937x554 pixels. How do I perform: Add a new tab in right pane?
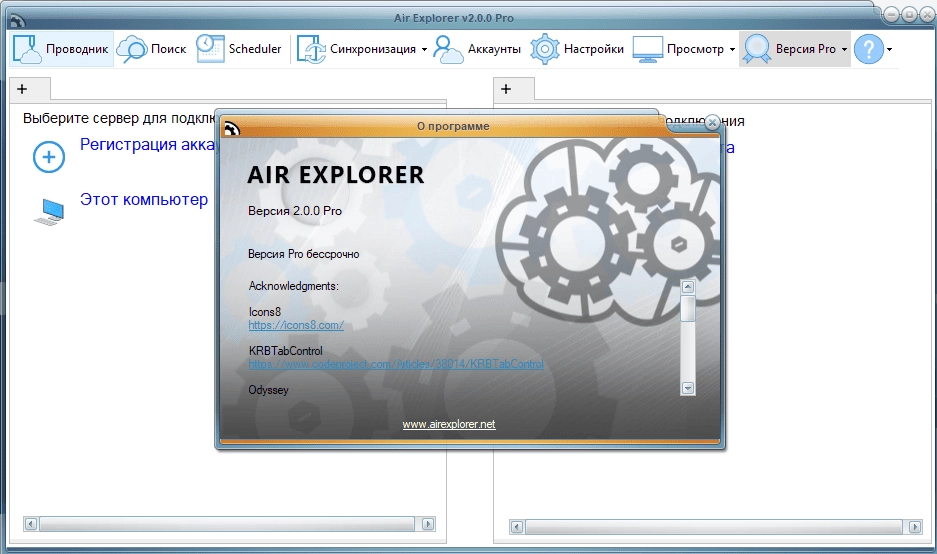(506, 89)
